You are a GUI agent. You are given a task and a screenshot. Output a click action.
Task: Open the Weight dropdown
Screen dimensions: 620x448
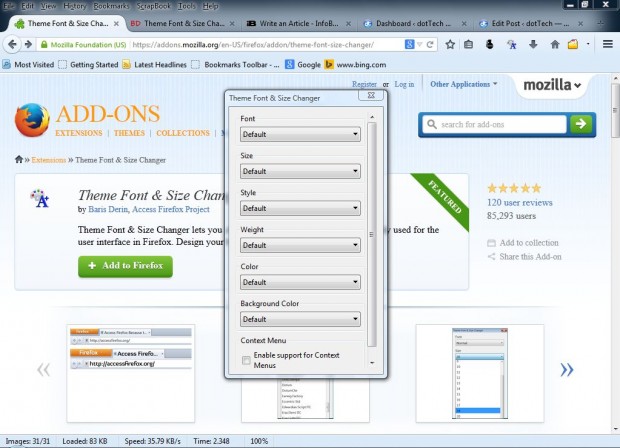(300, 245)
